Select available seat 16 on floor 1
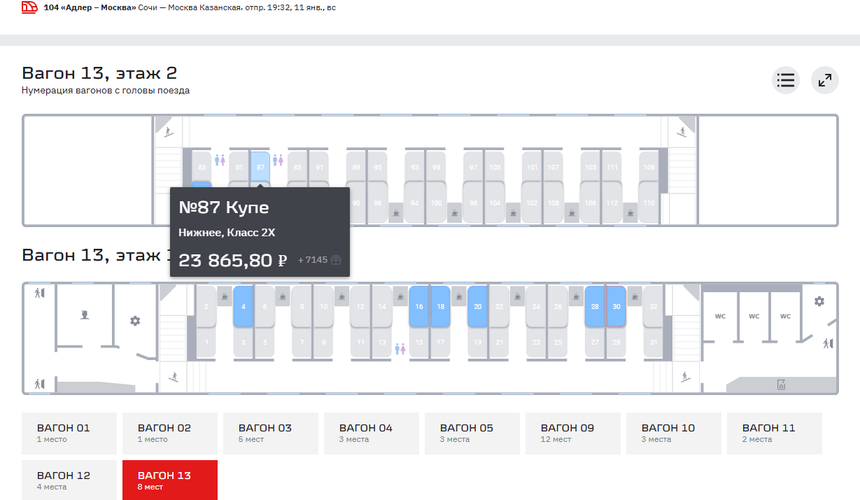Image resolution: width=860 pixels, height=500 pixels. tap(418, 307)
